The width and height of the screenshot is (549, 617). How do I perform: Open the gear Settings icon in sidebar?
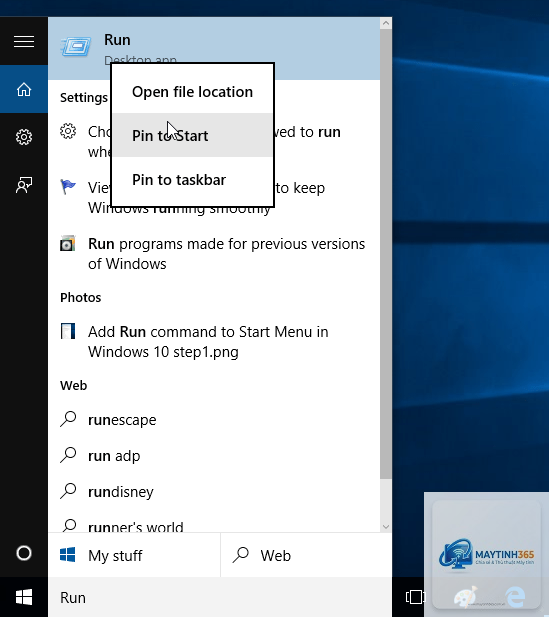pyautogui.click(x=24, y=137)
